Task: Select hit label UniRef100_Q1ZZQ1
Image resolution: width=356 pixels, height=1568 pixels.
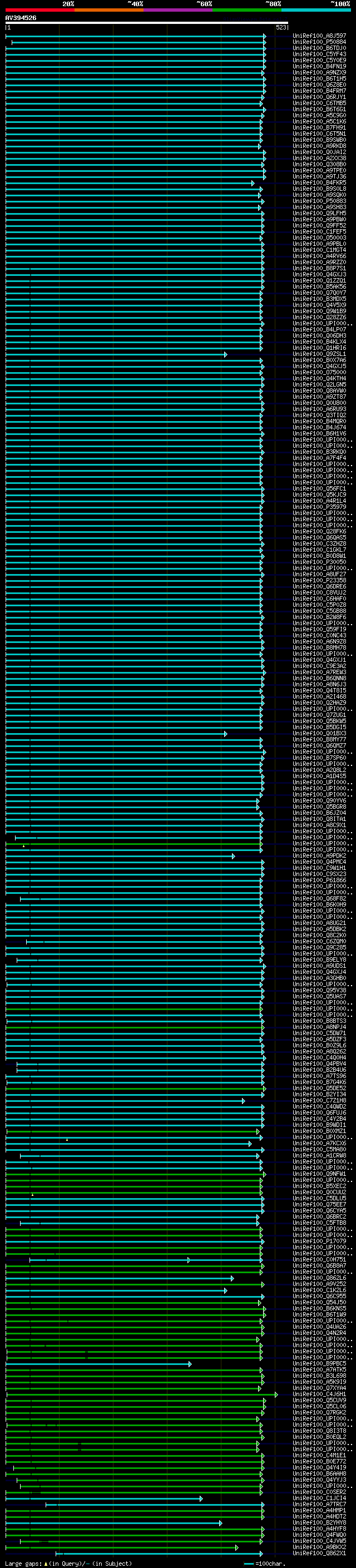Action: [x=319, y=280]
